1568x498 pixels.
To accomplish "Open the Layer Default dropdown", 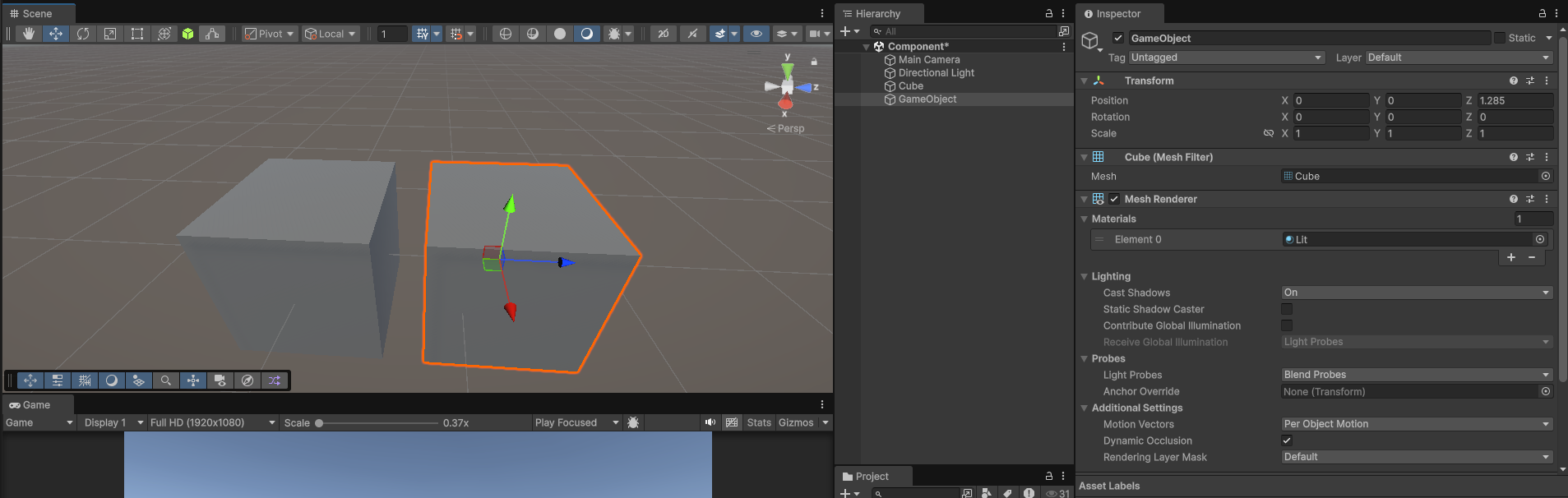I will 1459,58.
